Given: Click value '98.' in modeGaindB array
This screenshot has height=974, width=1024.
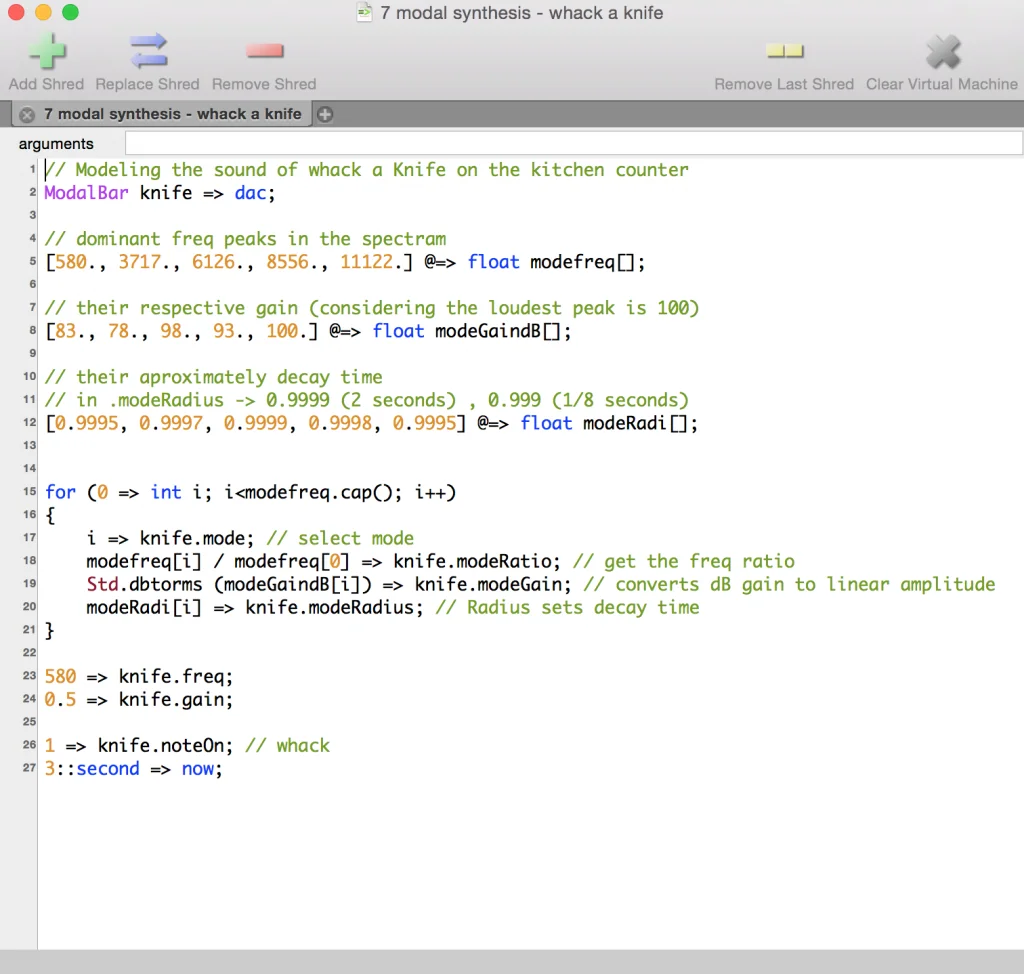Looking at the screenshot, I should 176,331.
